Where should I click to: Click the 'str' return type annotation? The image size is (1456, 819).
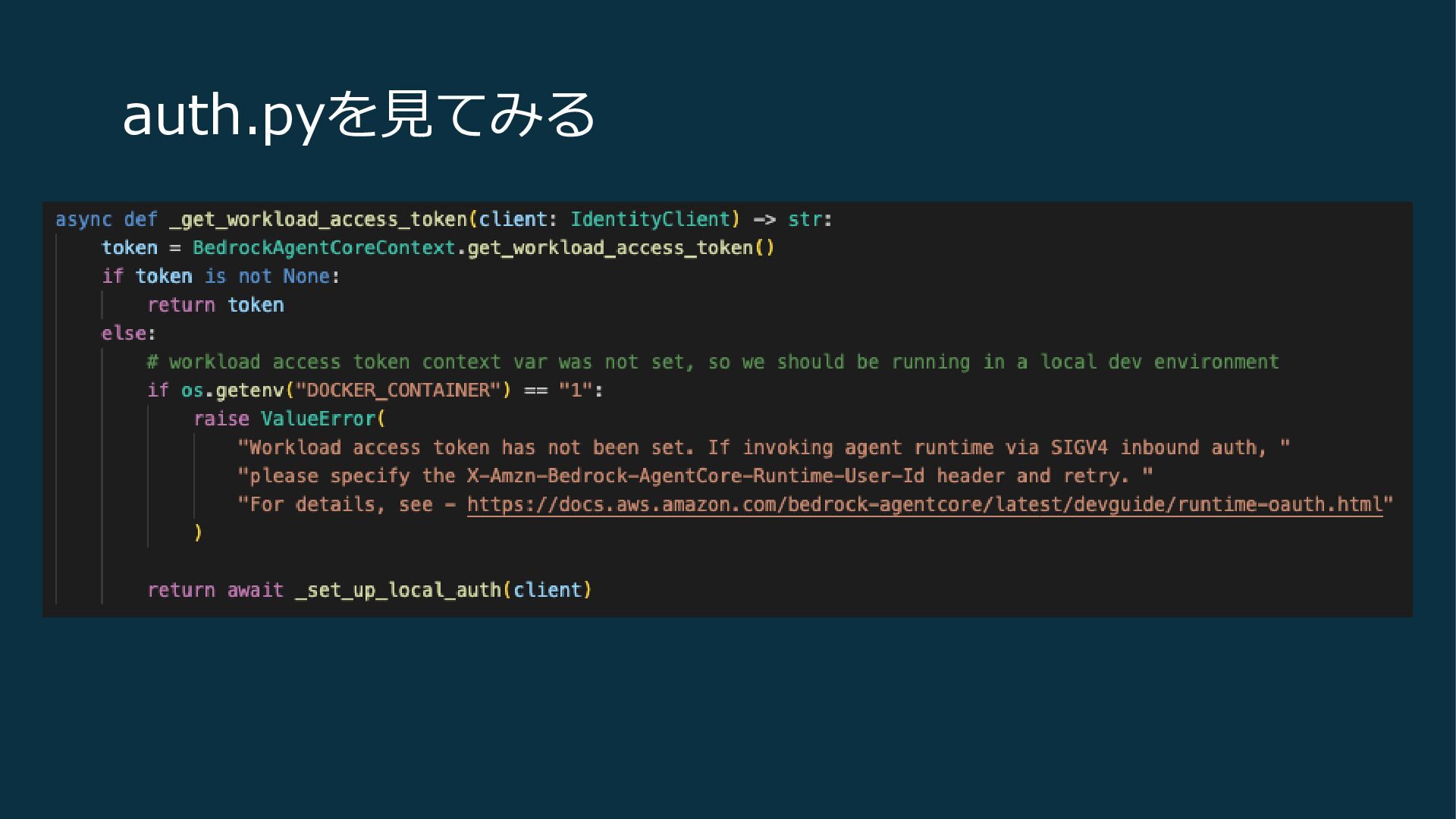click(x=805, y=220)
